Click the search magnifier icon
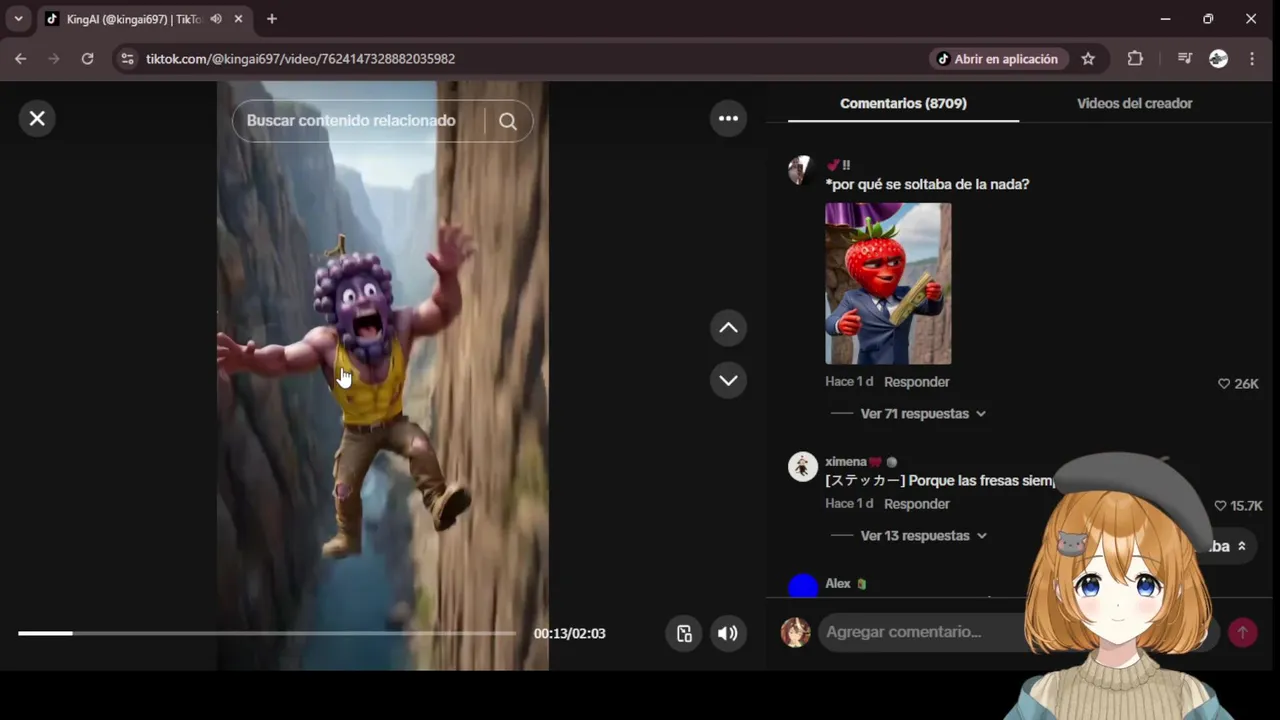Screen dimensions: 1280x720 pos(508,121)
